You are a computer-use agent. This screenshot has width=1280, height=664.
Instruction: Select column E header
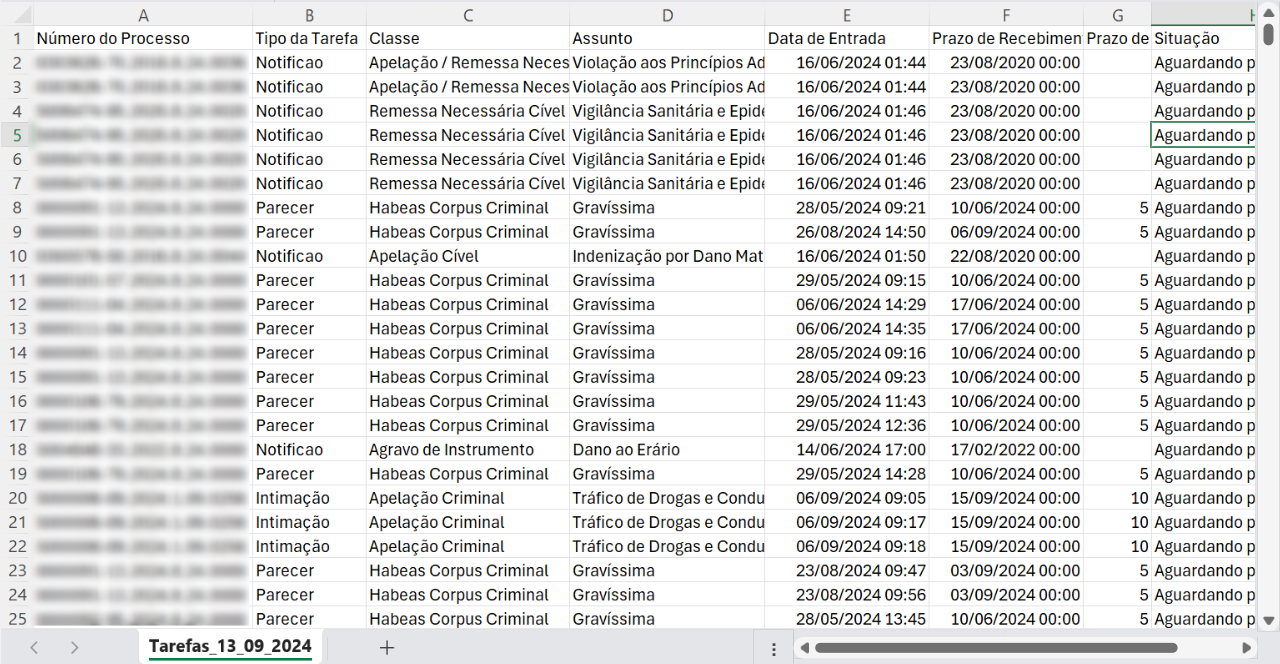847,14
